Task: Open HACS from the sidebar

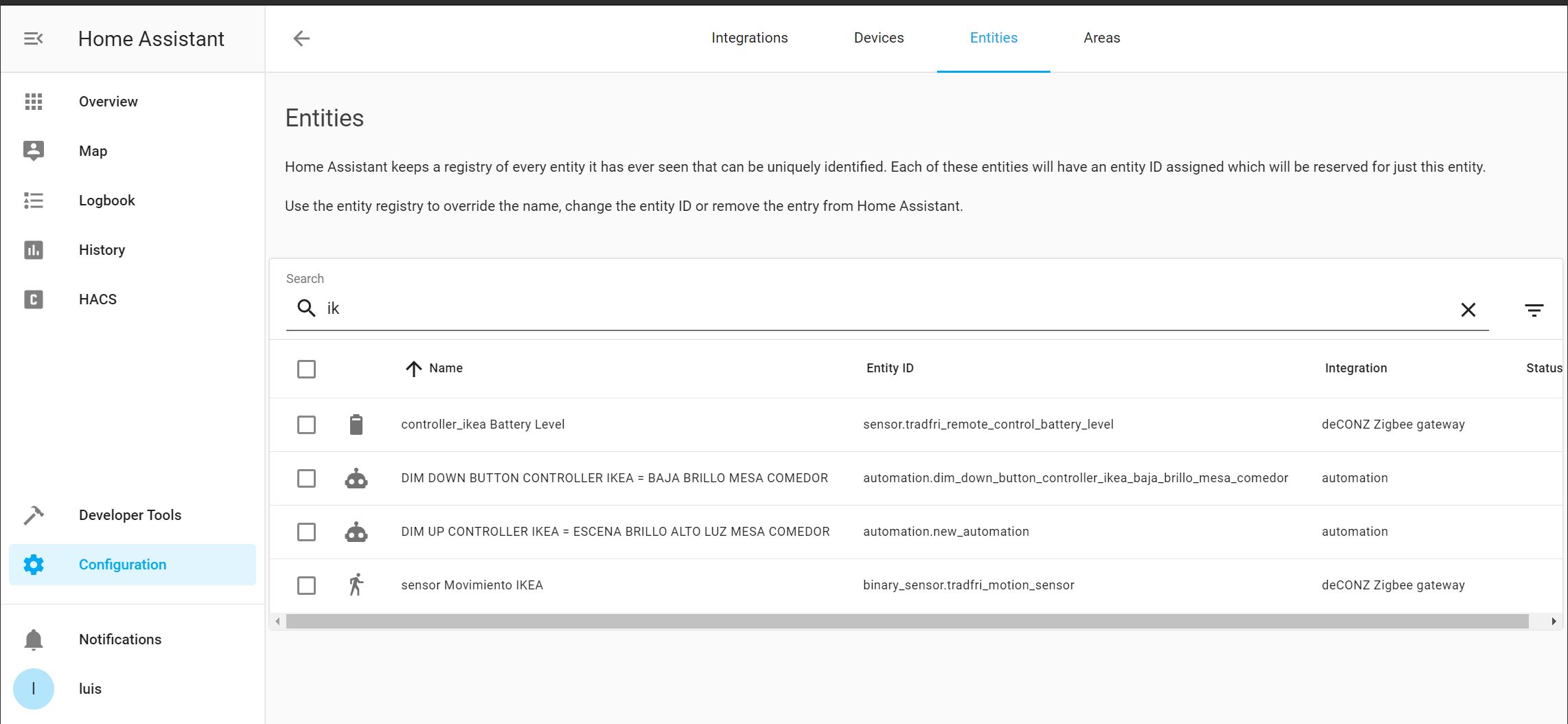Action: pos(33,299)
